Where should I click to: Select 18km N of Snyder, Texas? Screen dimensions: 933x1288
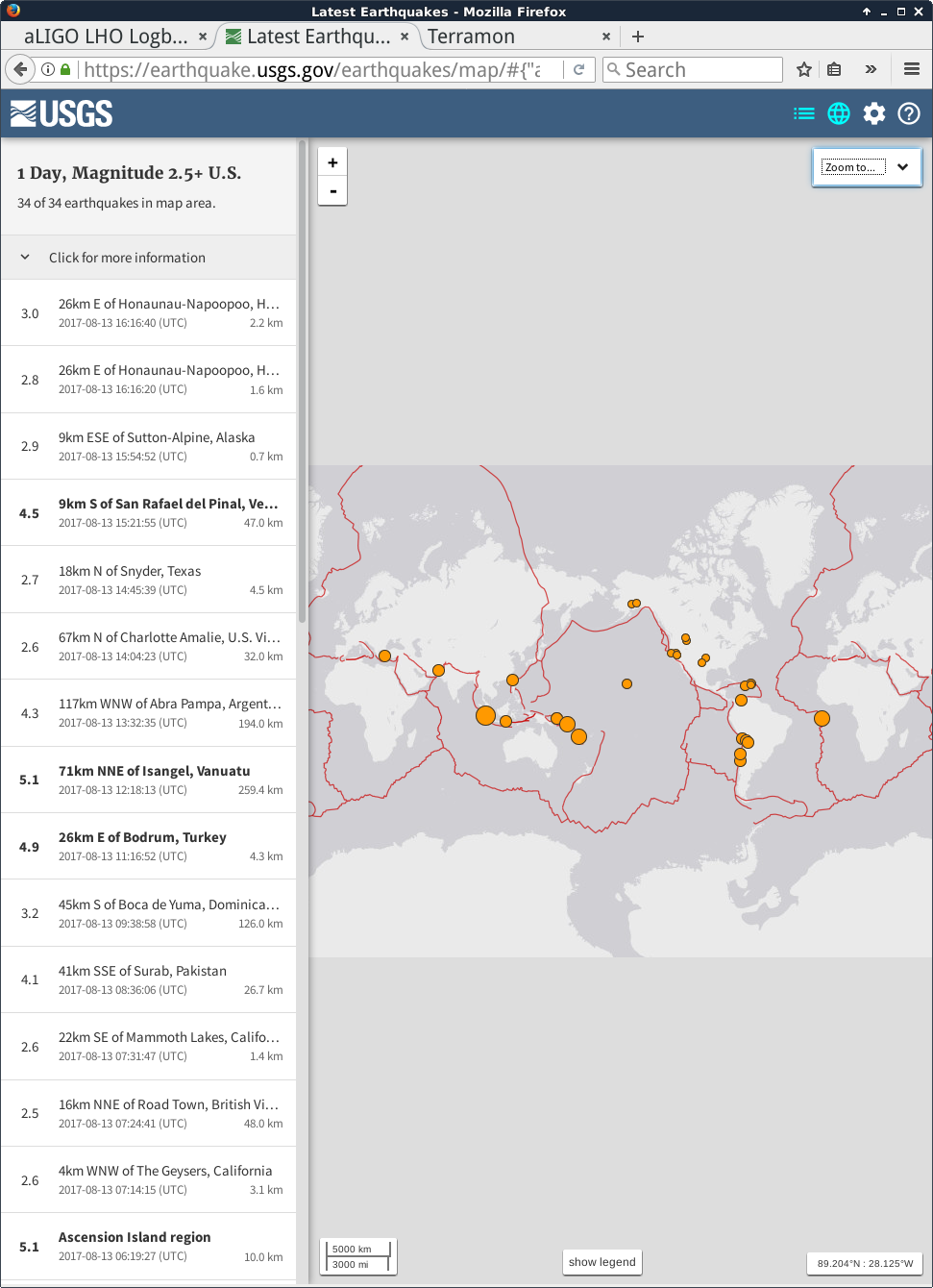(x=149, y=580)
